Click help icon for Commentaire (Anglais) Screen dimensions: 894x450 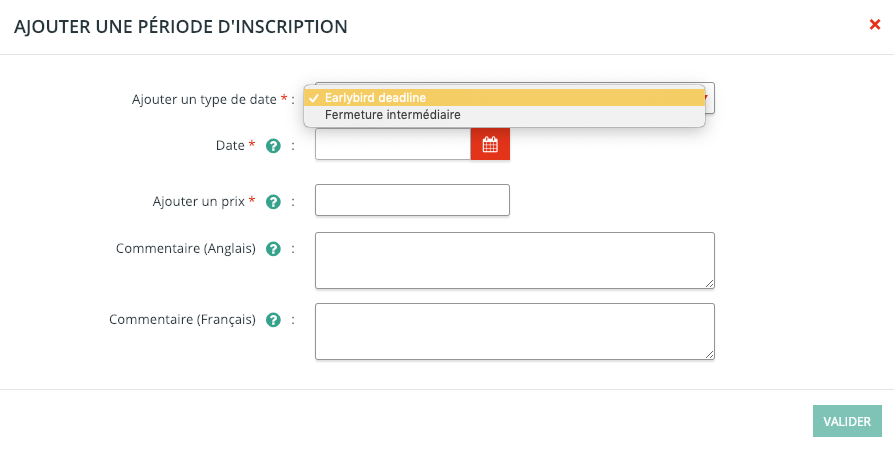pyautogui.click(x=272, y=249)
